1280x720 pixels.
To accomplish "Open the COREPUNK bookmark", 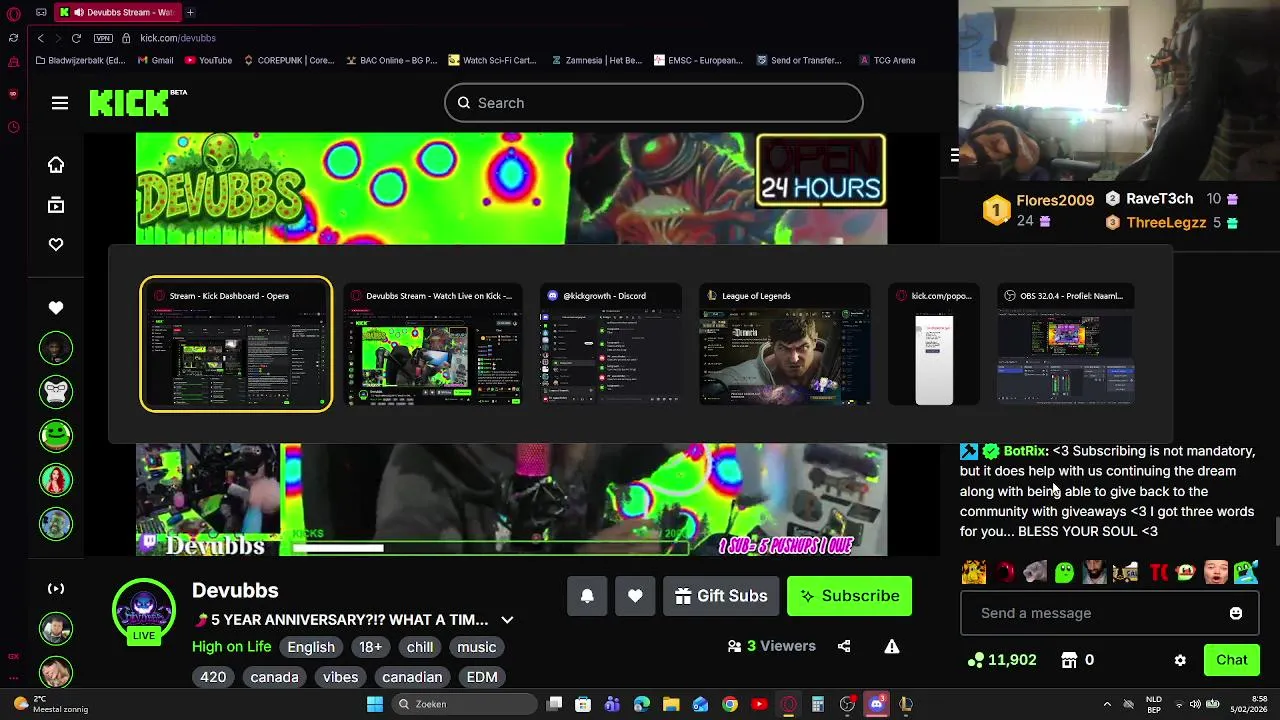I will (288, 60).
